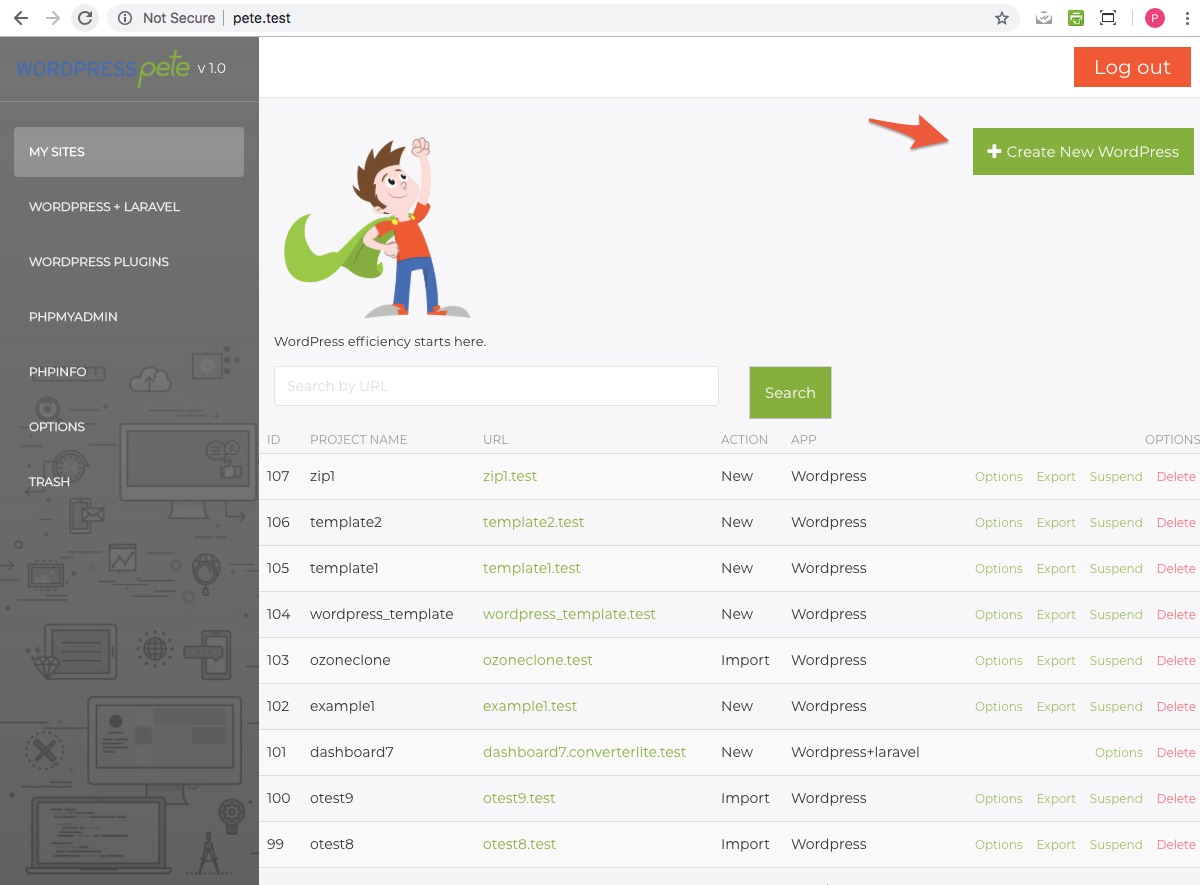This screenshot has width=1200, height=885.
Task: Click the PROJECT NAME column header
Action: point(359,439)
